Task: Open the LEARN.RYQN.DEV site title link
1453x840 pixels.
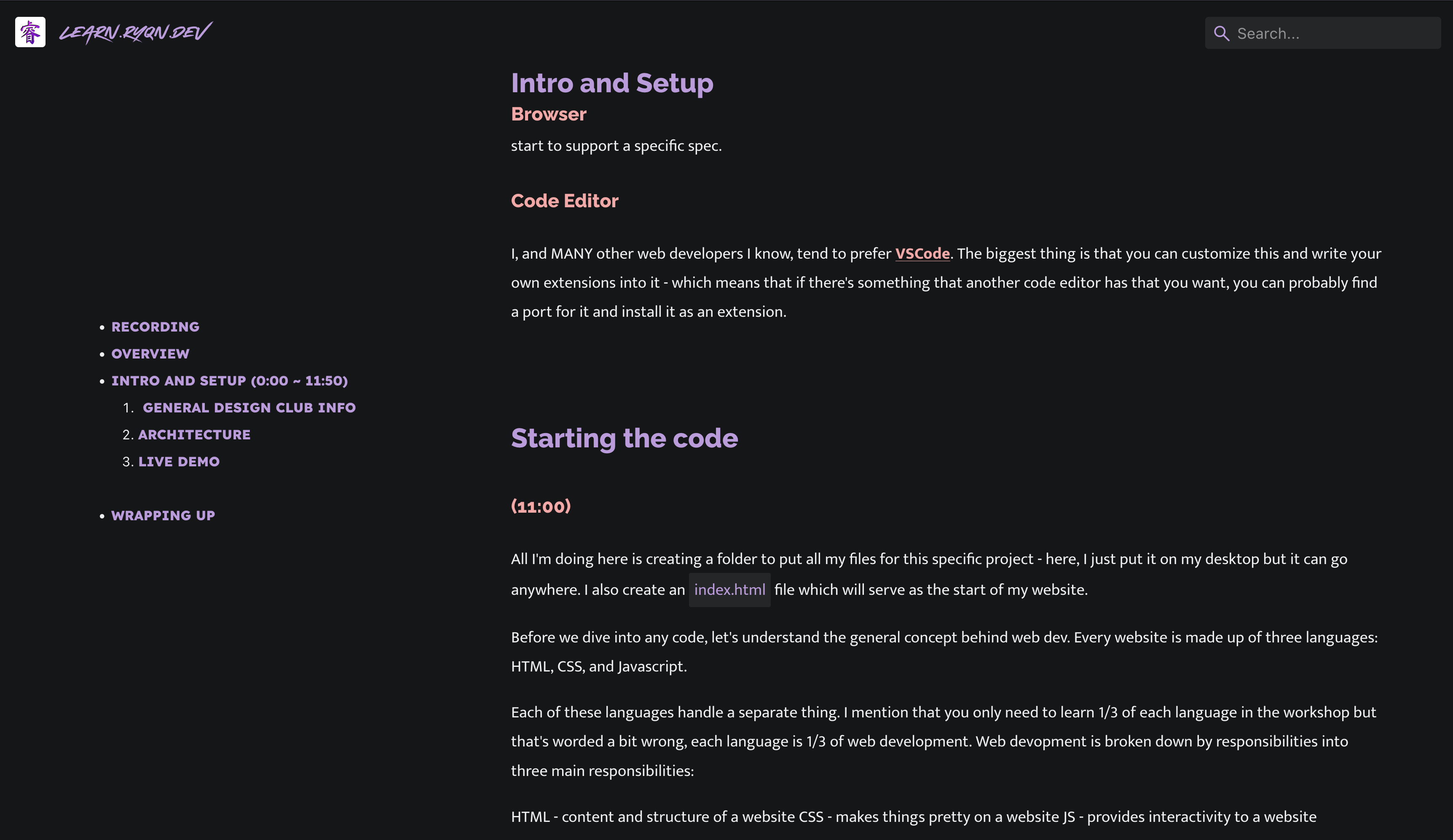Action: click(136, 32)
